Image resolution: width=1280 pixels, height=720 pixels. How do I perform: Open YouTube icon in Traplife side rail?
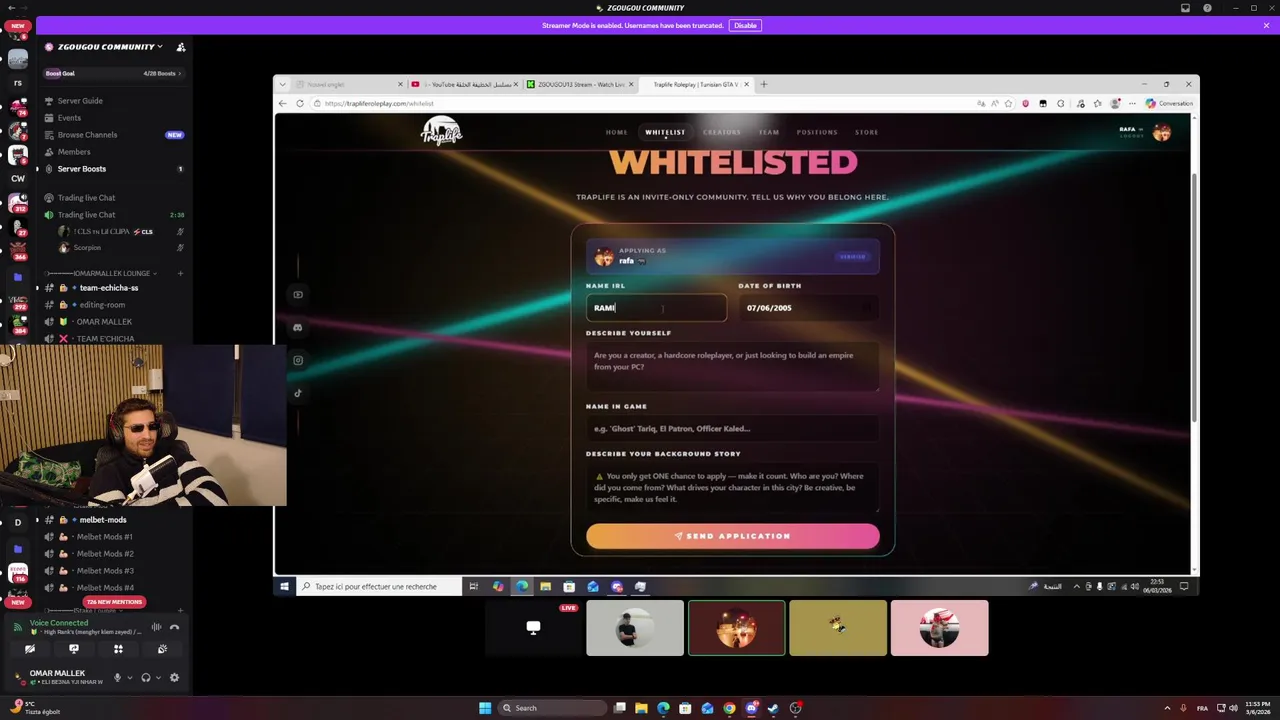coord(297,294)
